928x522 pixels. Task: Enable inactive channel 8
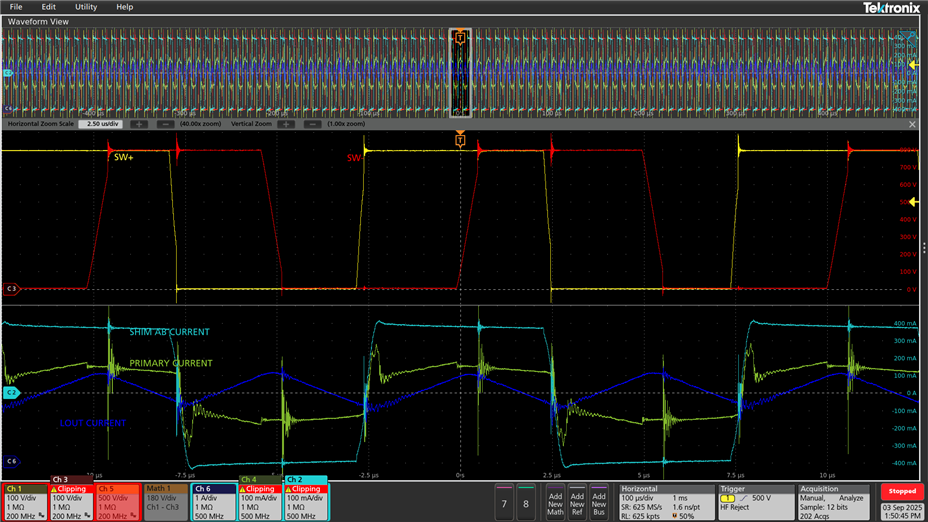(x=526, y=503)
